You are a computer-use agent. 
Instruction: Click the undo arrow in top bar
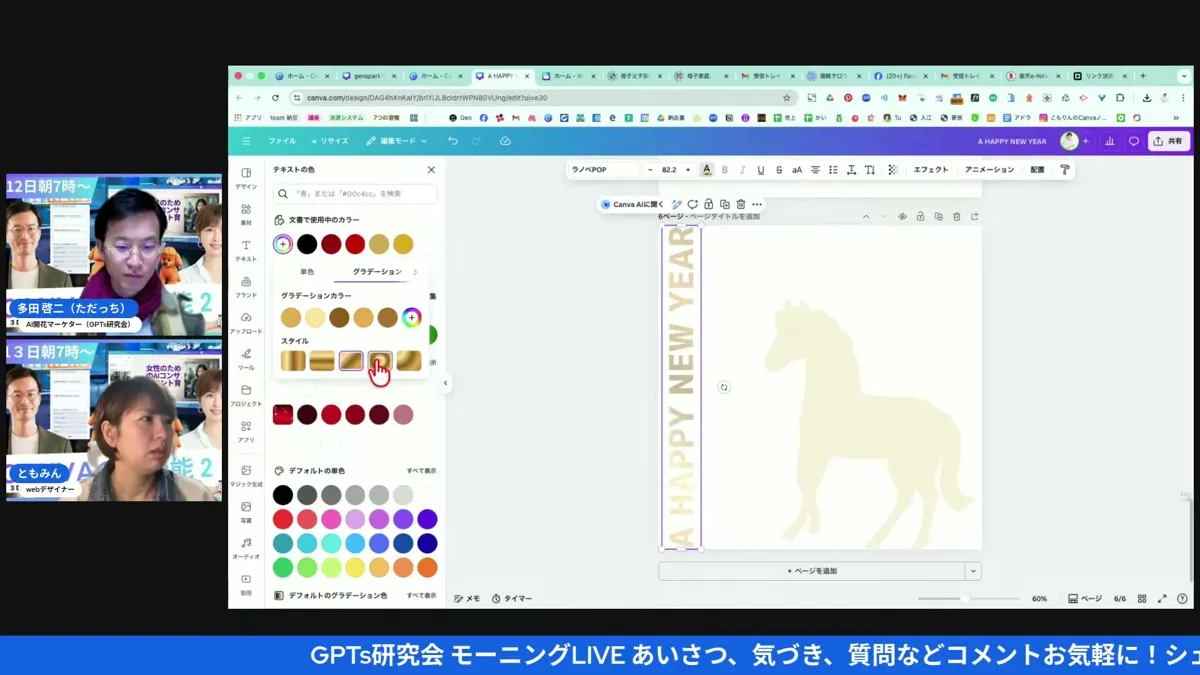453,141
